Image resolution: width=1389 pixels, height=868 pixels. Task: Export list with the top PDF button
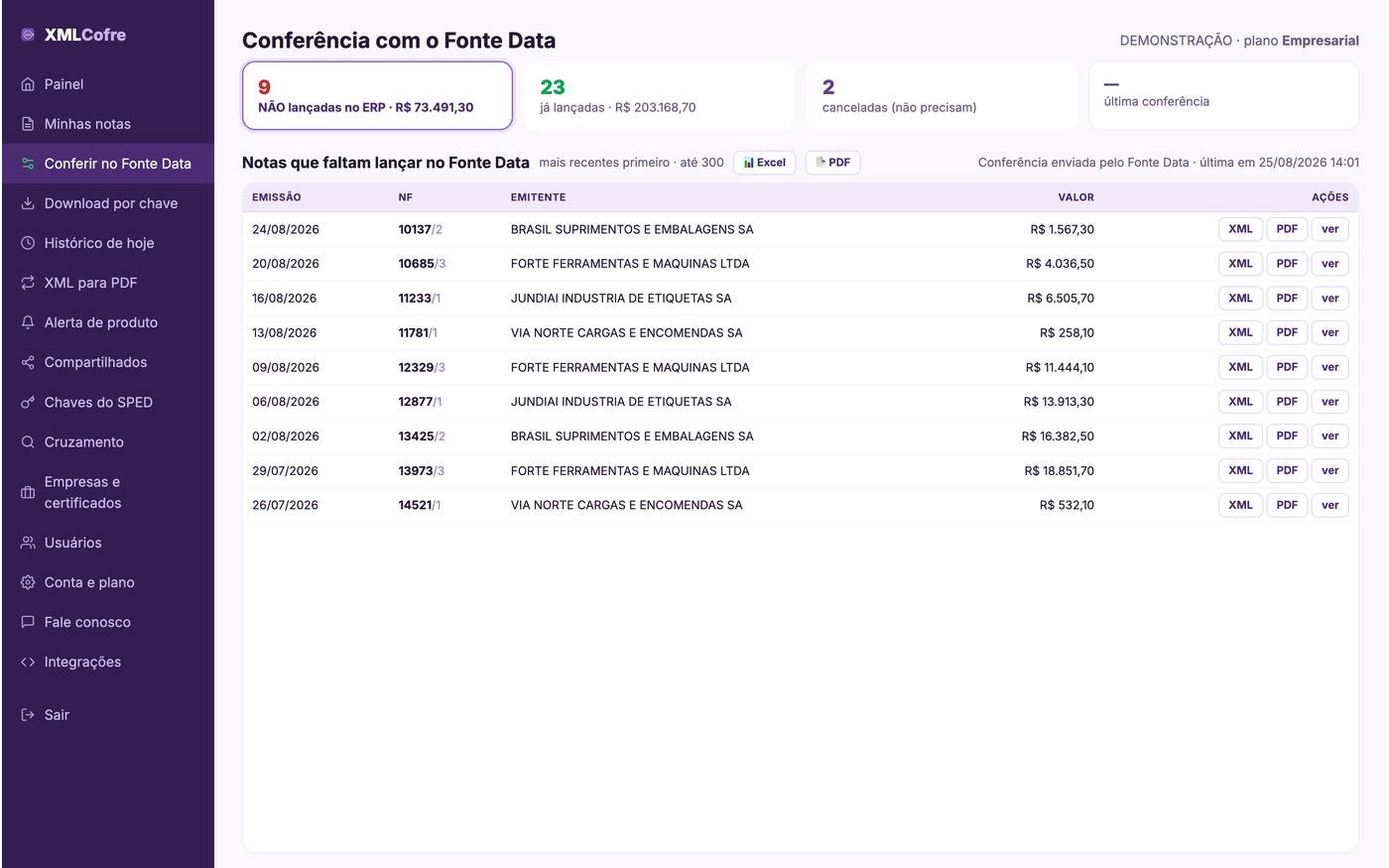click(x=832, y=163)
